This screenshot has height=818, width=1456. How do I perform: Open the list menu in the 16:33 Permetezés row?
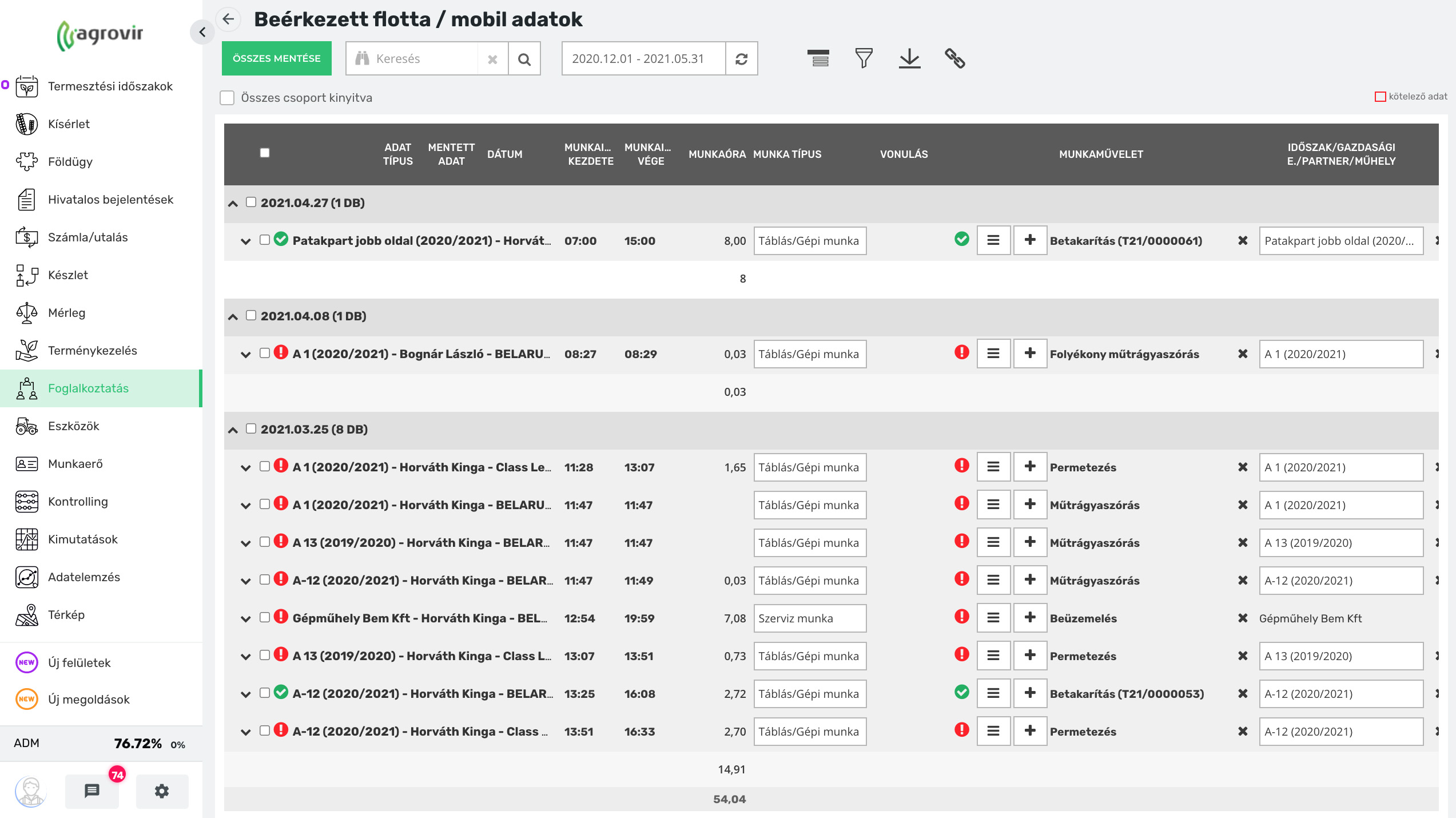993,731
